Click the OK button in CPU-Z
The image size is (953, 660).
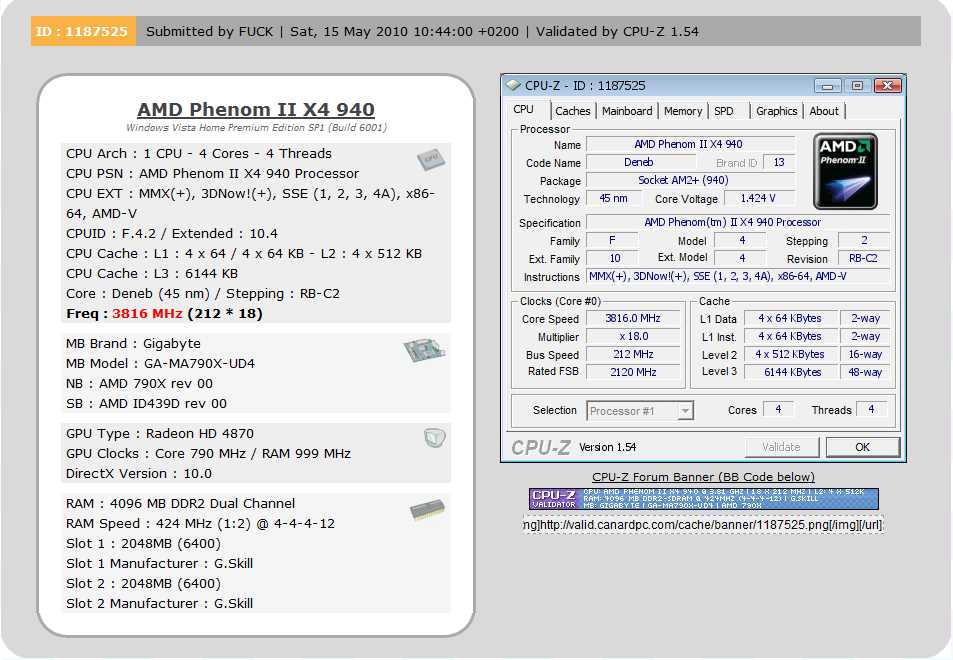(x=862, y=447)
